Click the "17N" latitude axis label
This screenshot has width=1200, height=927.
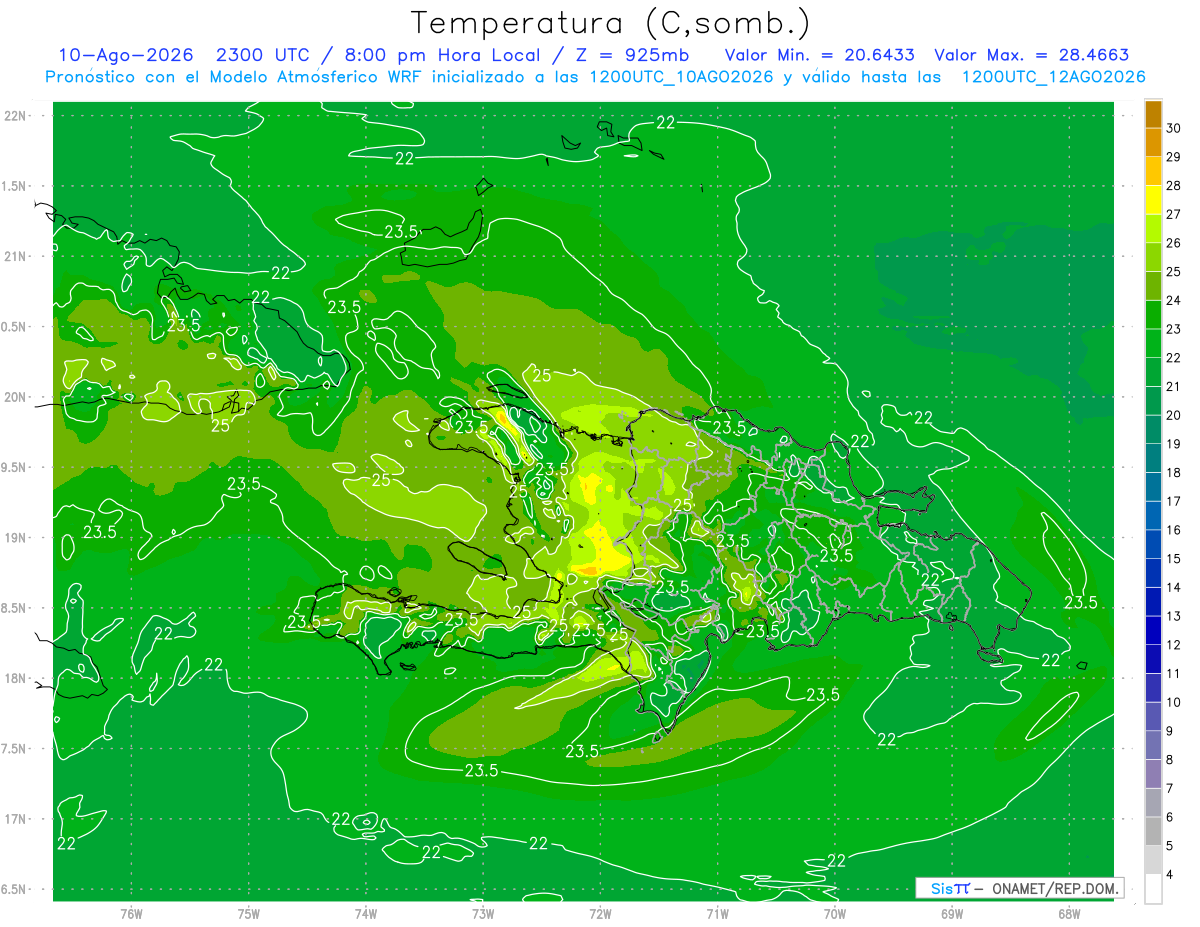[16, 819]
